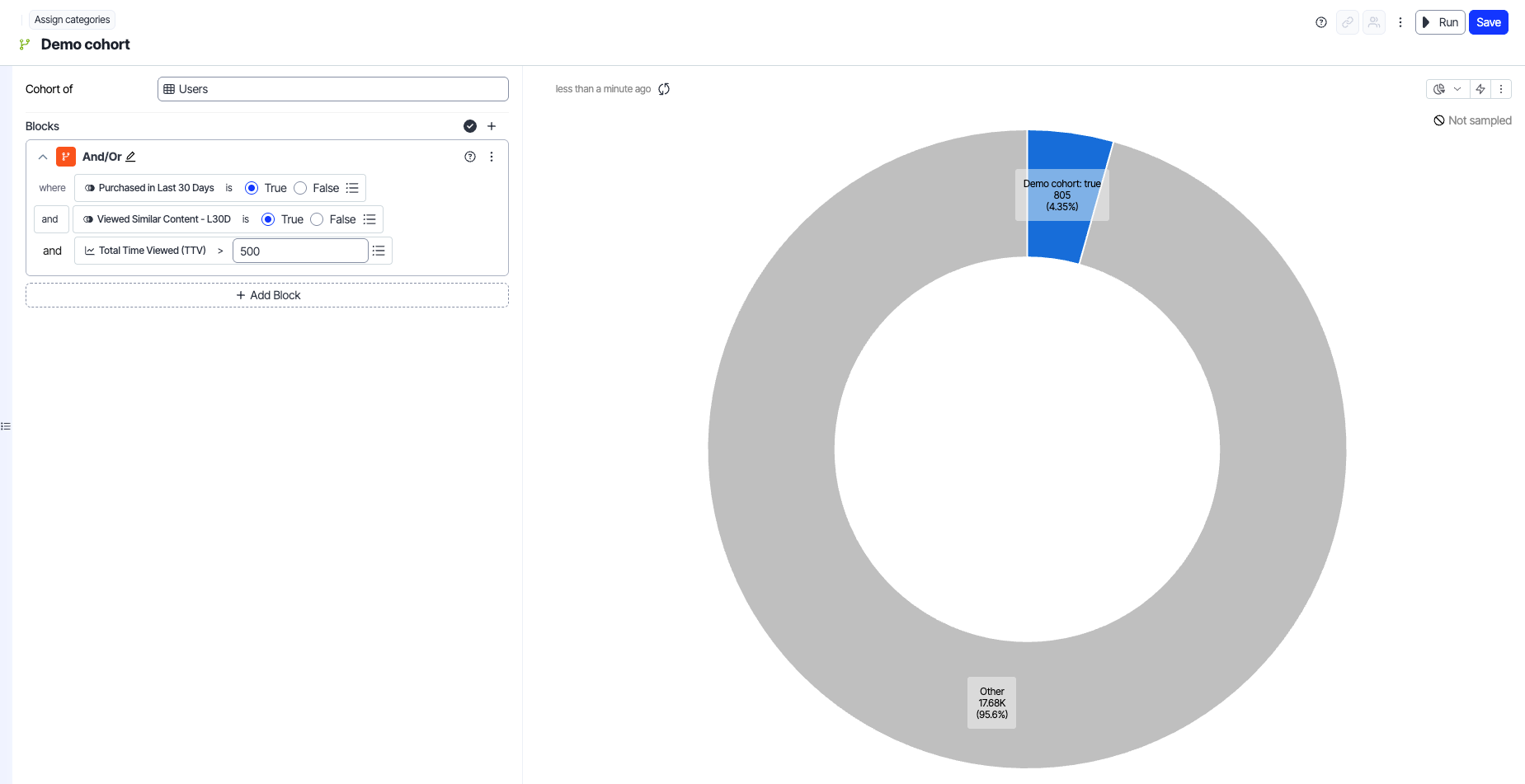Open the header three-dot more menu
The width and height of the screenshot is (1525, 784).
tap(1400, 22)
